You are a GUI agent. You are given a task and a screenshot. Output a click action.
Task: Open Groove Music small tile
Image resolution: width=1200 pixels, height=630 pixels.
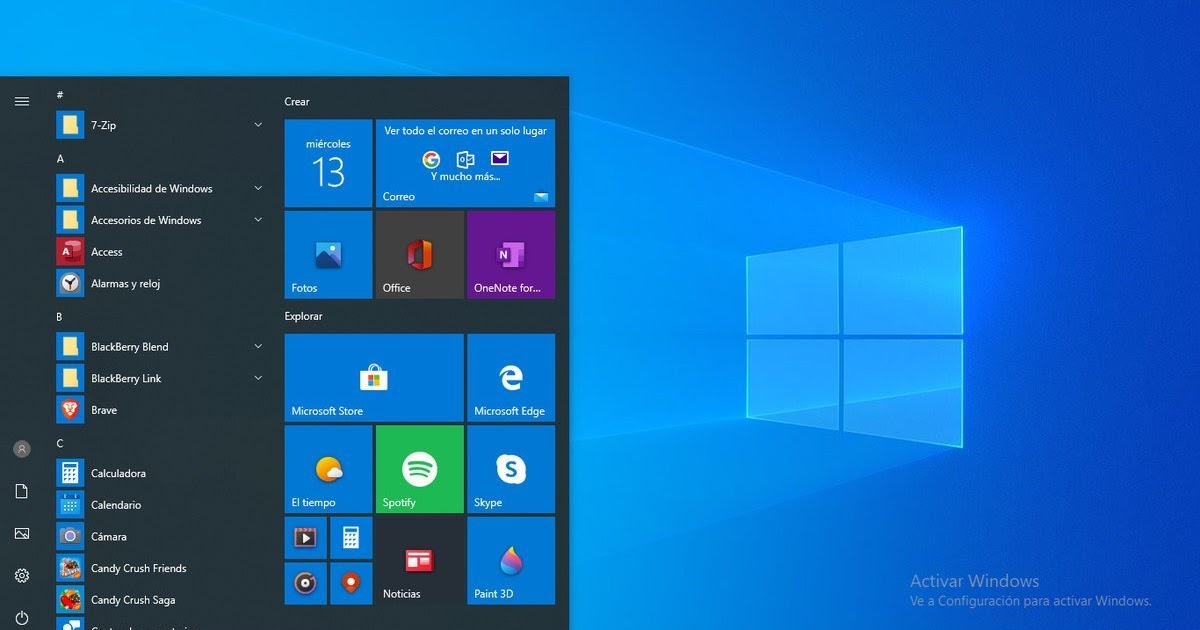(x=305, y=583)
